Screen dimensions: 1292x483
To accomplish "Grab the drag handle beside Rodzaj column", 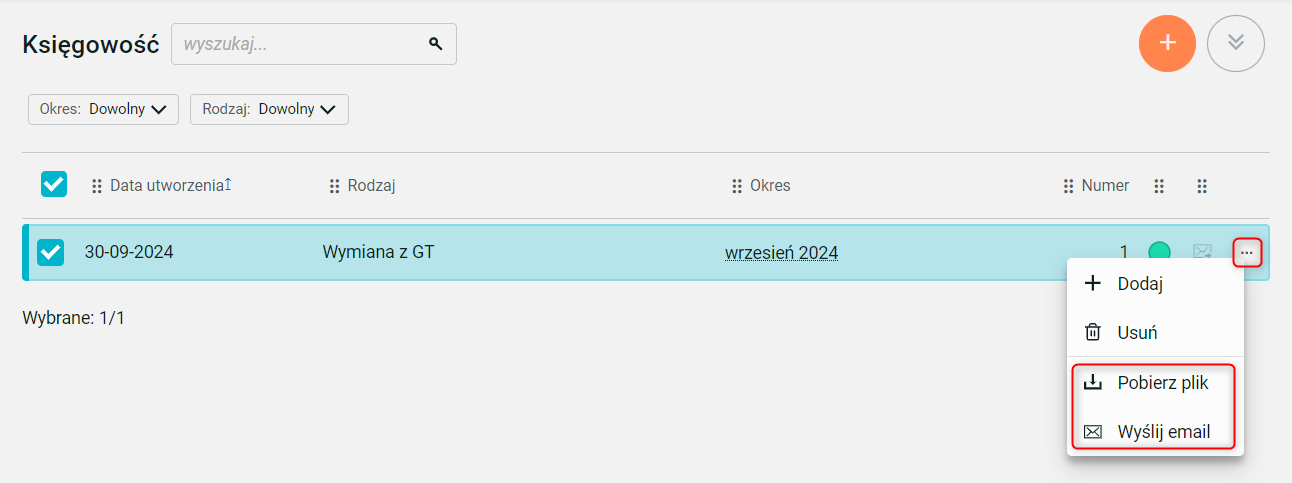I will [x=335, y=186].
